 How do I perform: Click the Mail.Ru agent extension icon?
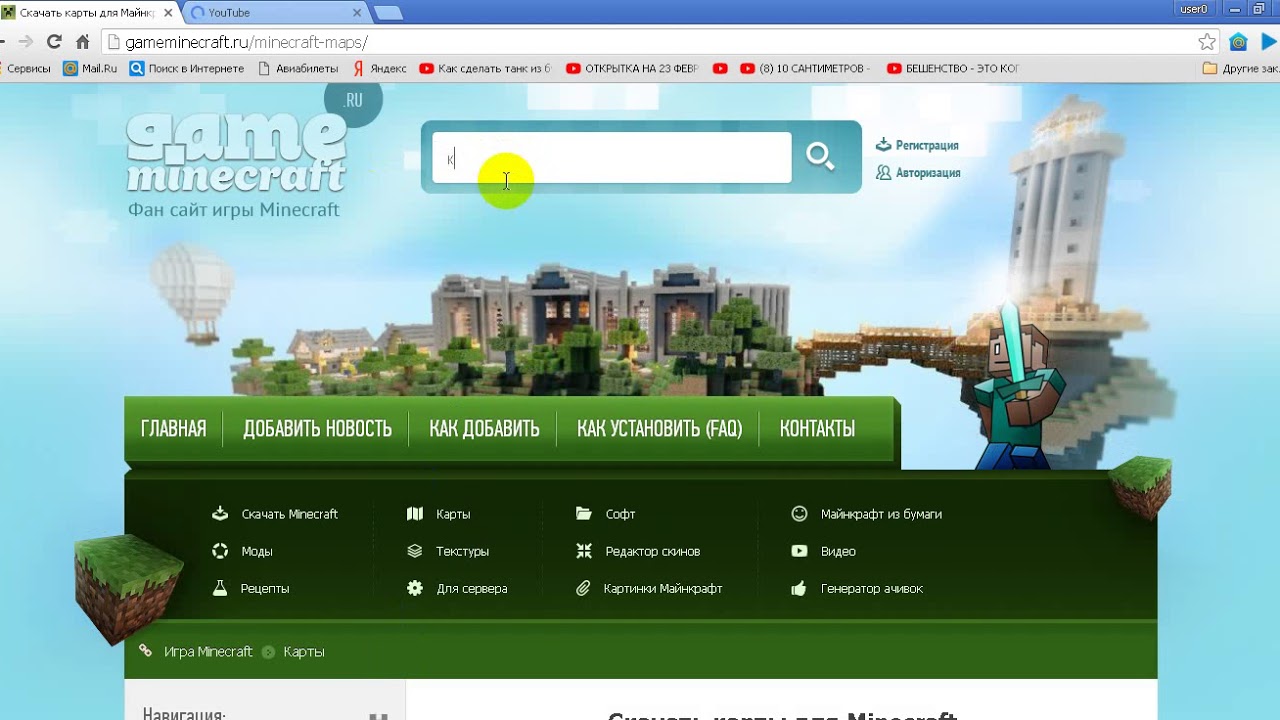coord(1238,42)
